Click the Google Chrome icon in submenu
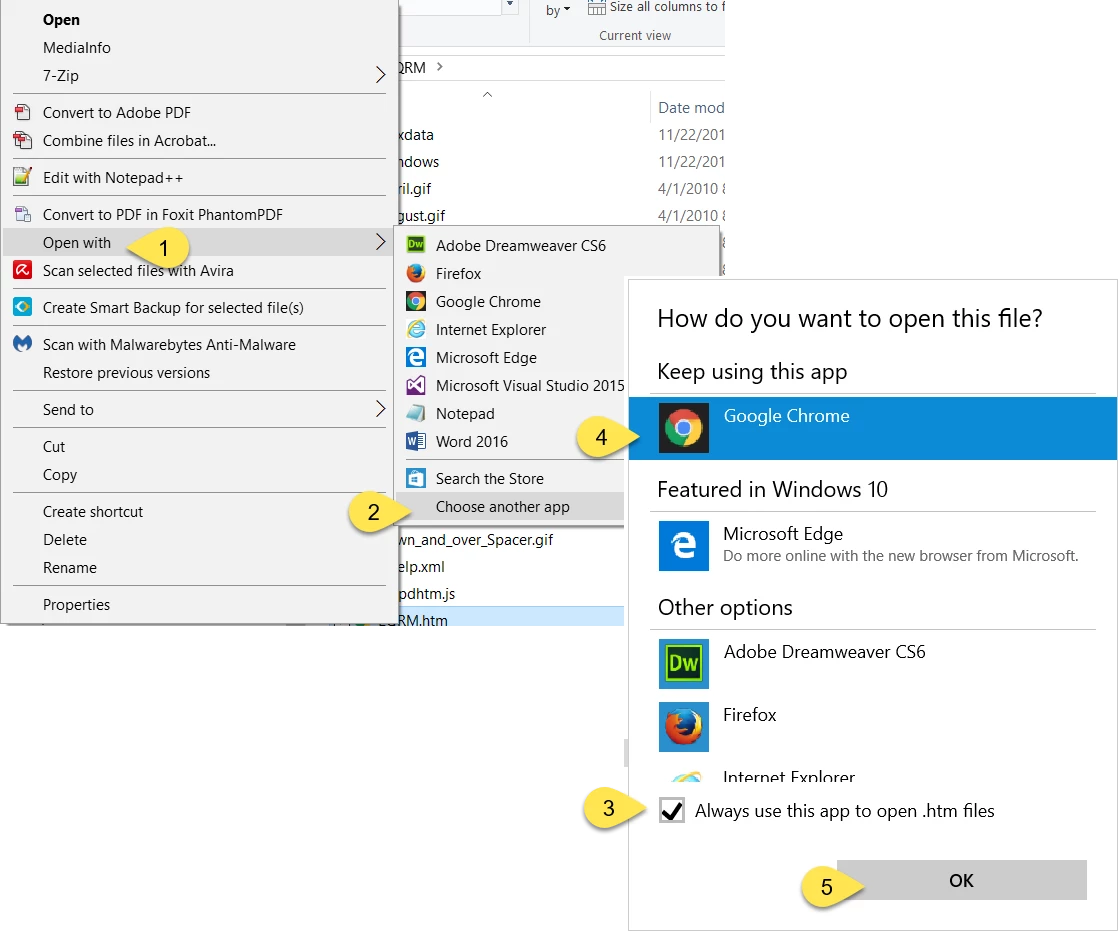1118x931 pixels. [x=416, y=301]
